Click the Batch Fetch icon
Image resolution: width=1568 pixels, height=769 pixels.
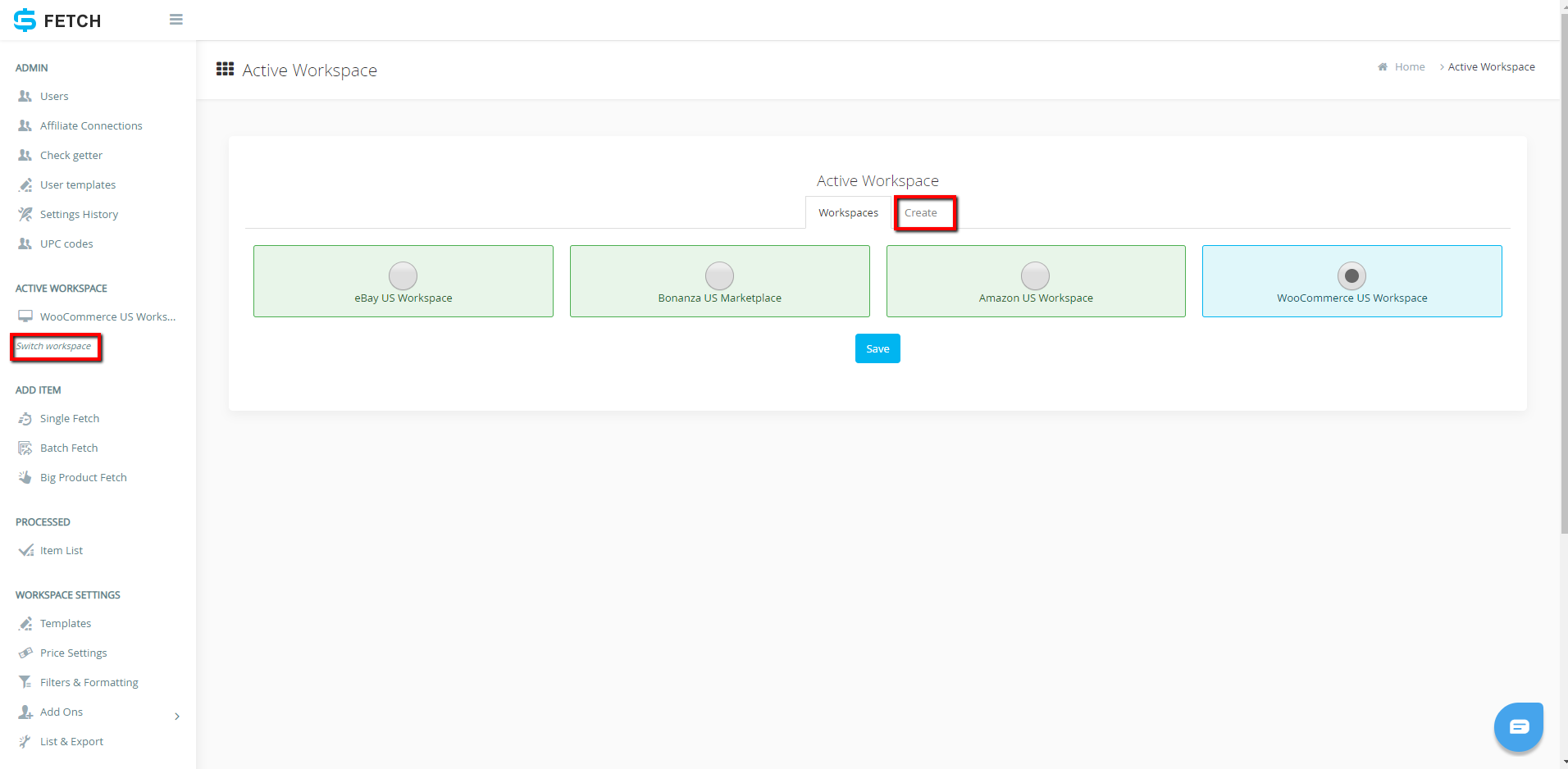point(25,448)
